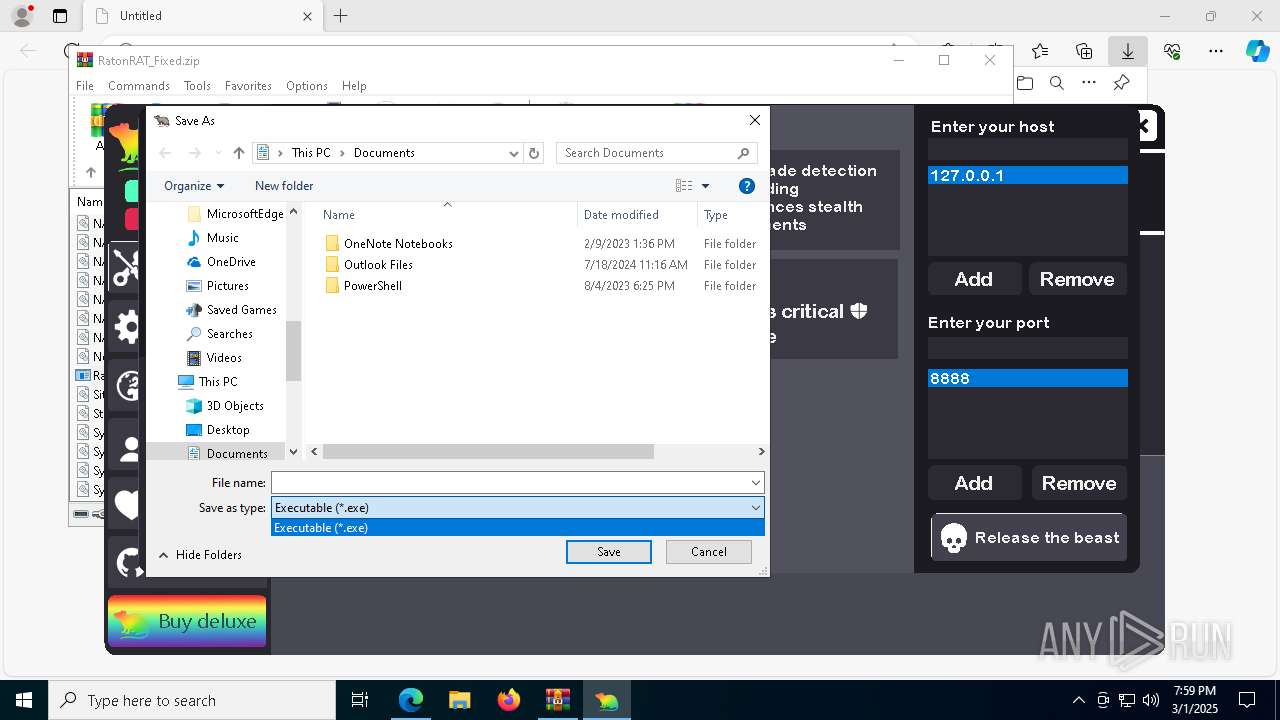This screenshot has height=720, width=1280.
Task: Add the host entry with the upper Add button
Action: 974,279
